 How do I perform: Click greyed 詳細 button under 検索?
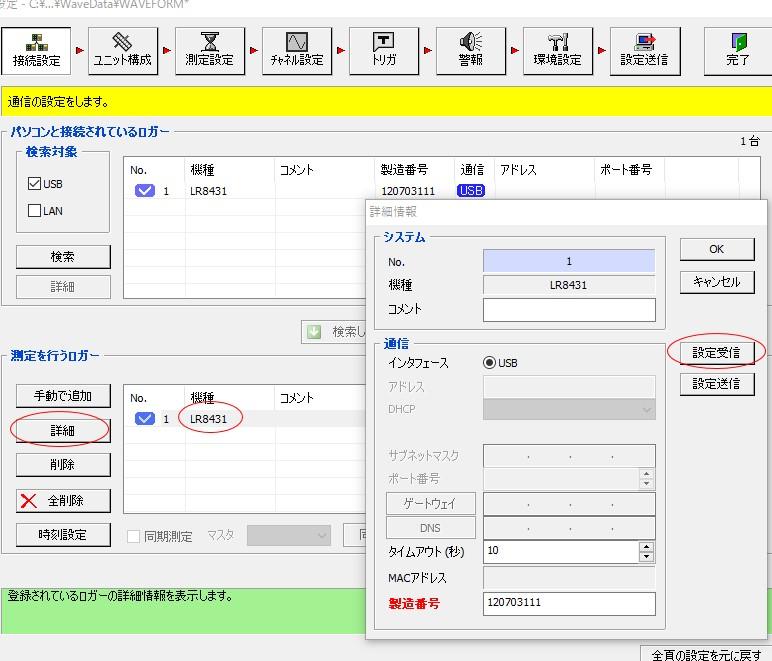click(63, 286)
